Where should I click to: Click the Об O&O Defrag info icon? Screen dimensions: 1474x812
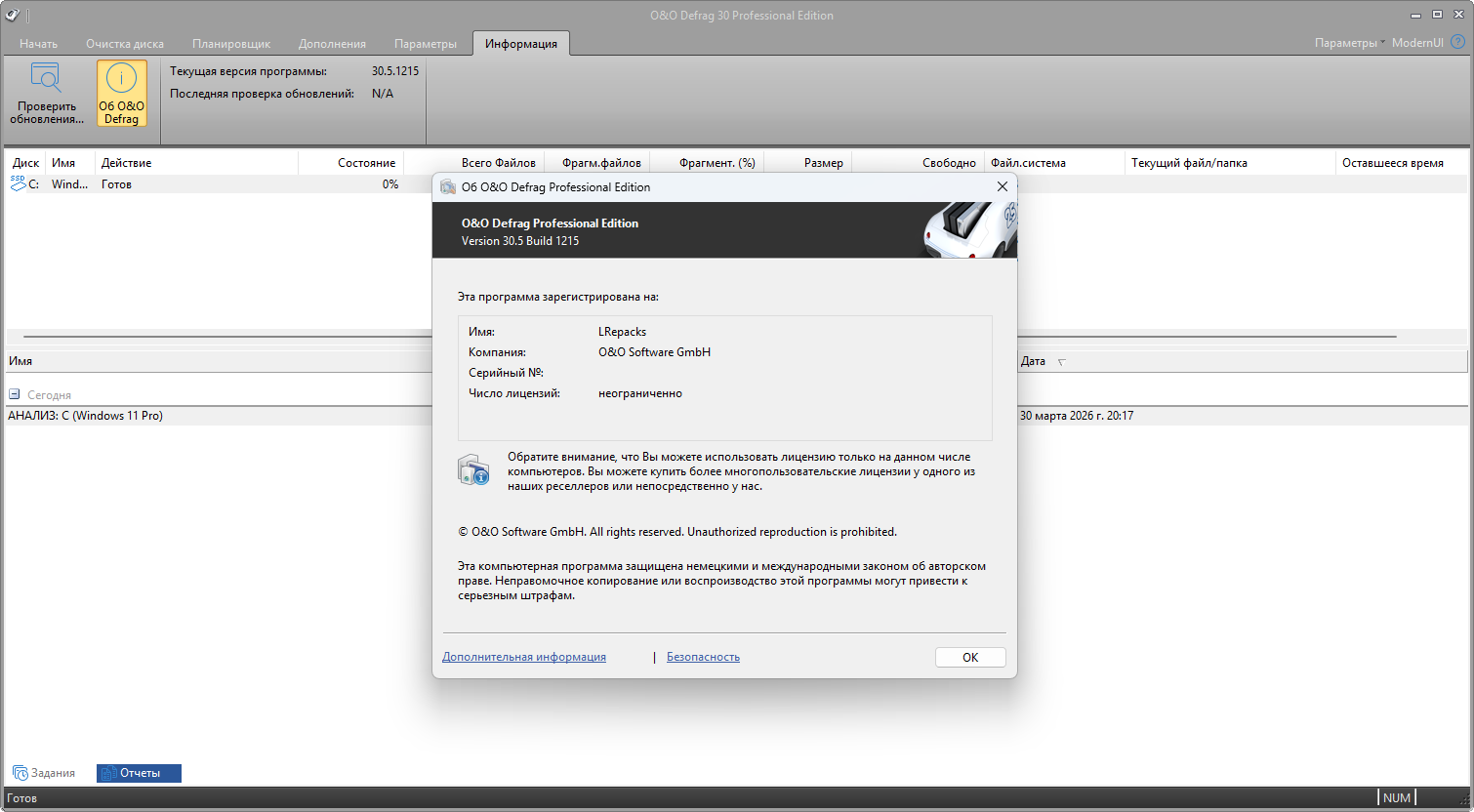coord(121,78)
